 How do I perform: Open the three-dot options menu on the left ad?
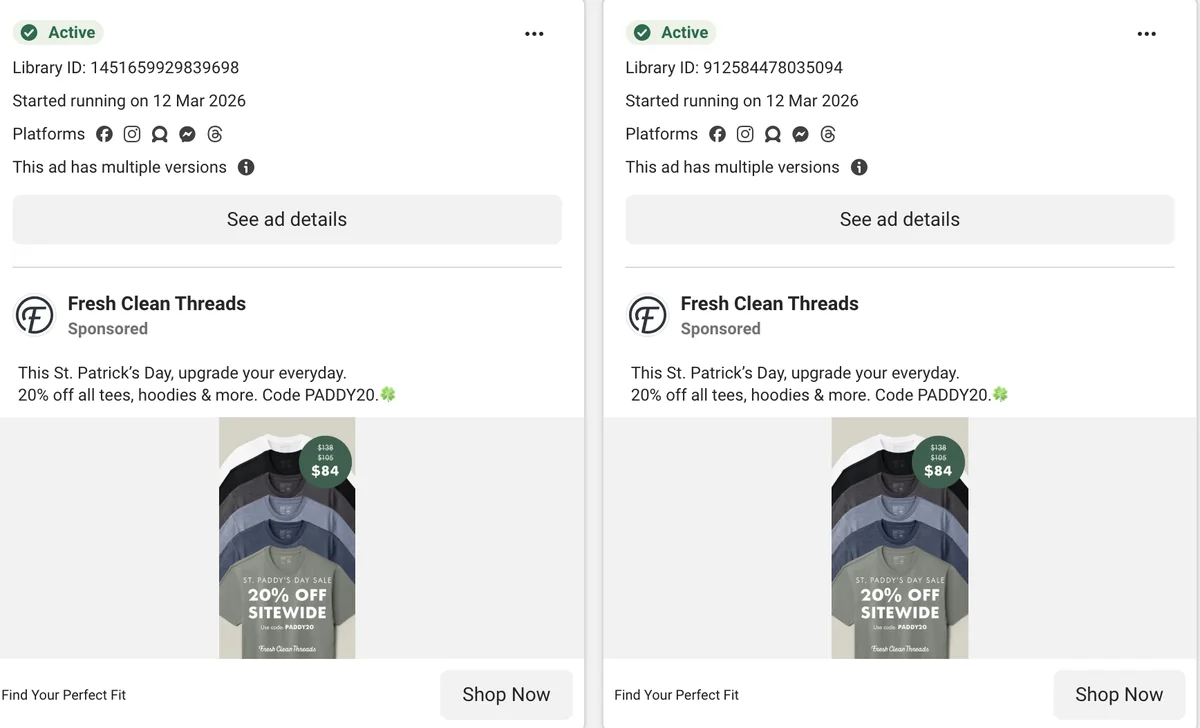coord(534,33)
